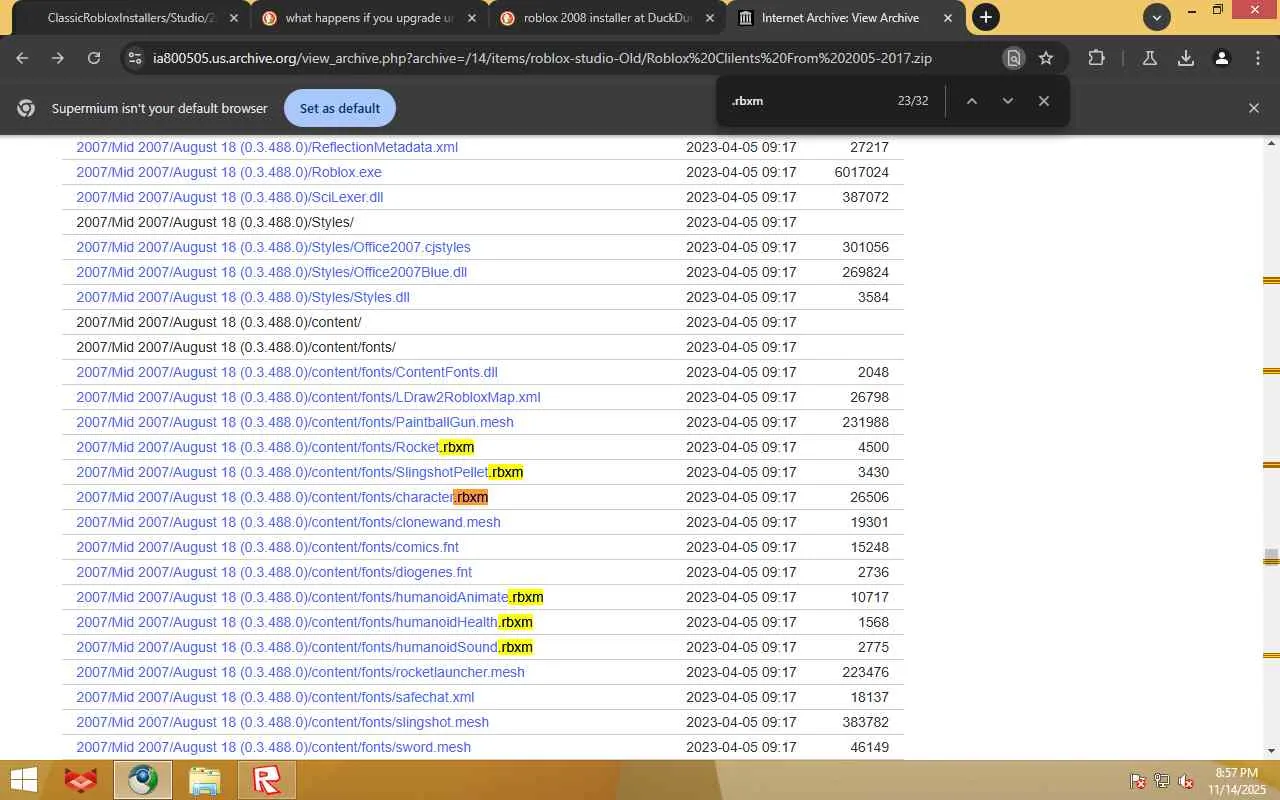Open the Downloads toolbar icon
Screen dimensions: 1280x800
[x=1186, y=58]
